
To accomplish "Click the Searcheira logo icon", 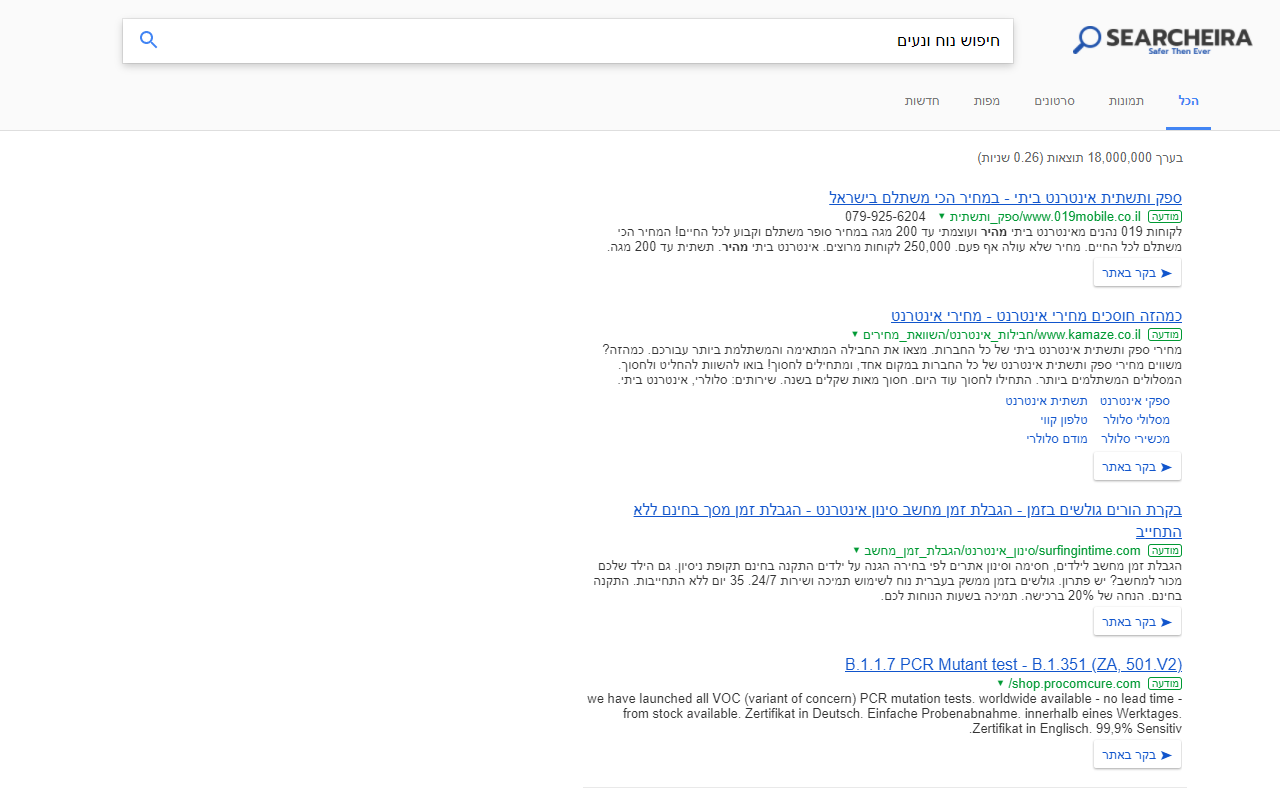I will coord(1085,39).
